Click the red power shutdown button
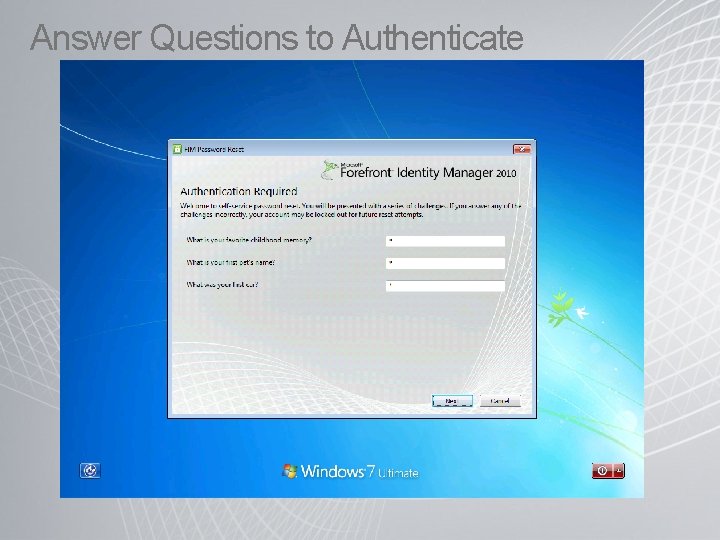Viewport: 720px width, 540px height. click(602, 471)
